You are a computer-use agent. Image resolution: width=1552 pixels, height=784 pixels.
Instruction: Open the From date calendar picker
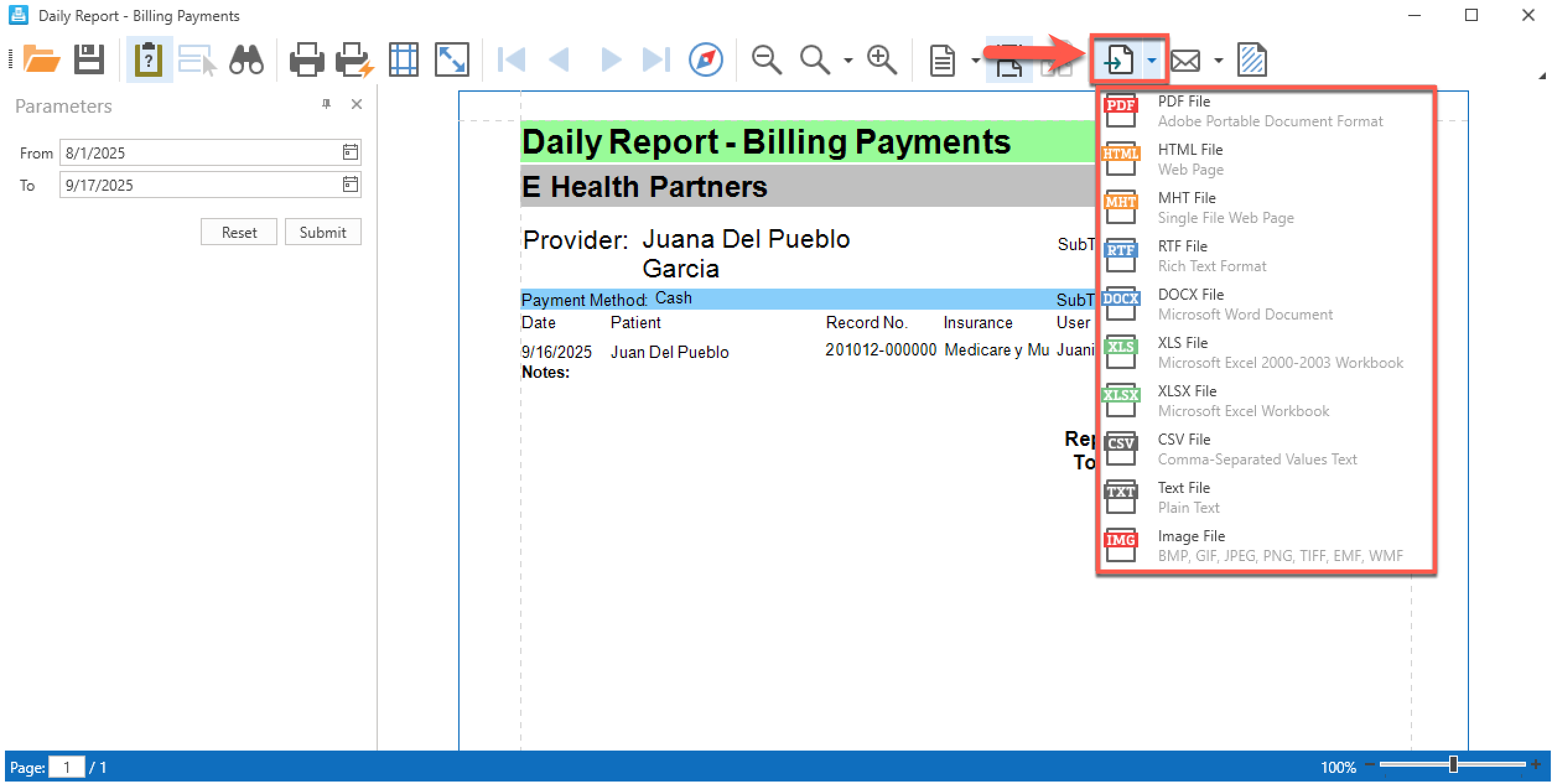click(x=350, y=152)
